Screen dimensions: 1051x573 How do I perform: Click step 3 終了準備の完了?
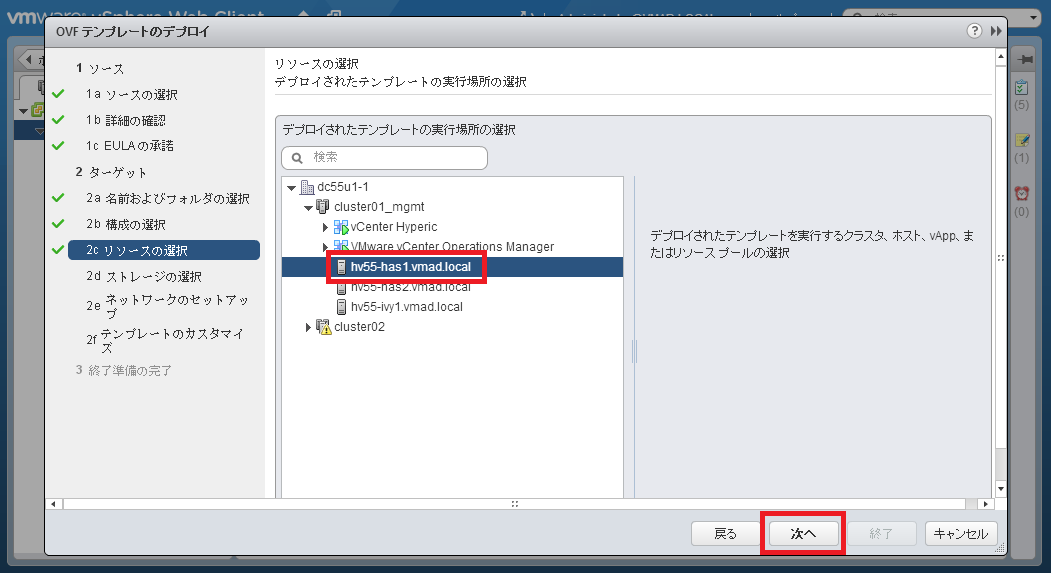124,371
